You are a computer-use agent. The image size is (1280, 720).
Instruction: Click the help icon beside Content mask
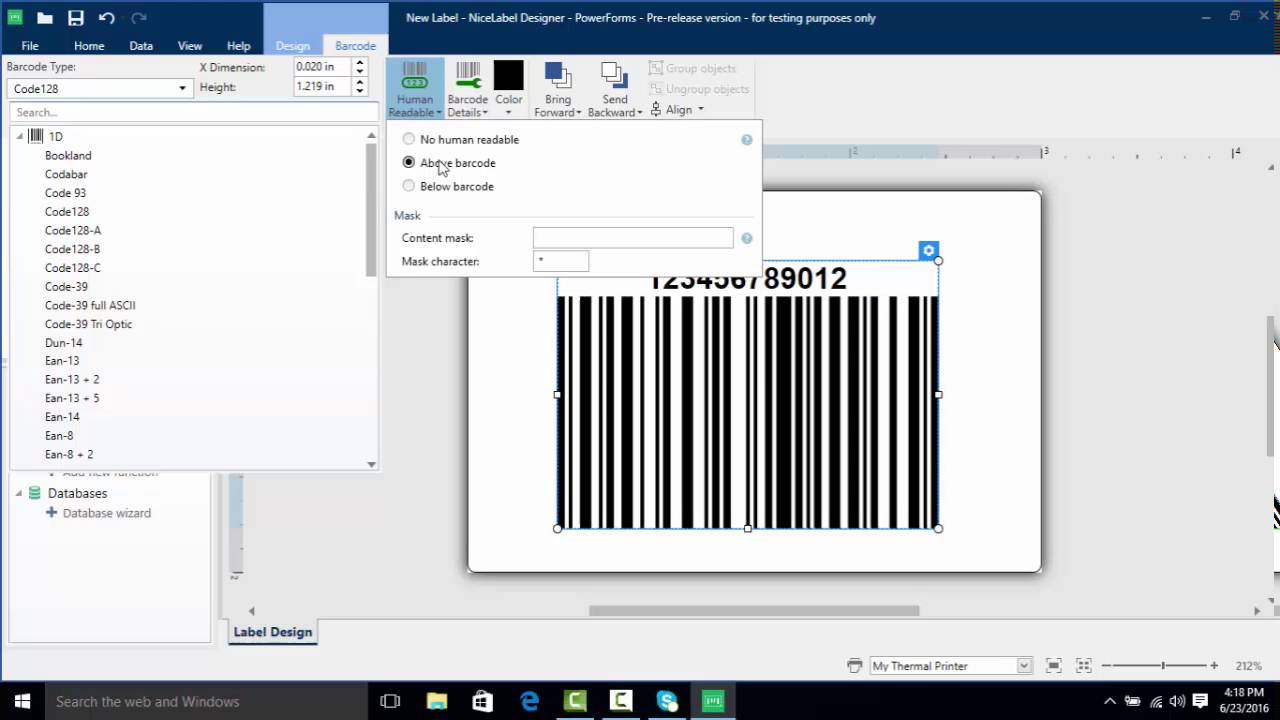tap(746, 238)
